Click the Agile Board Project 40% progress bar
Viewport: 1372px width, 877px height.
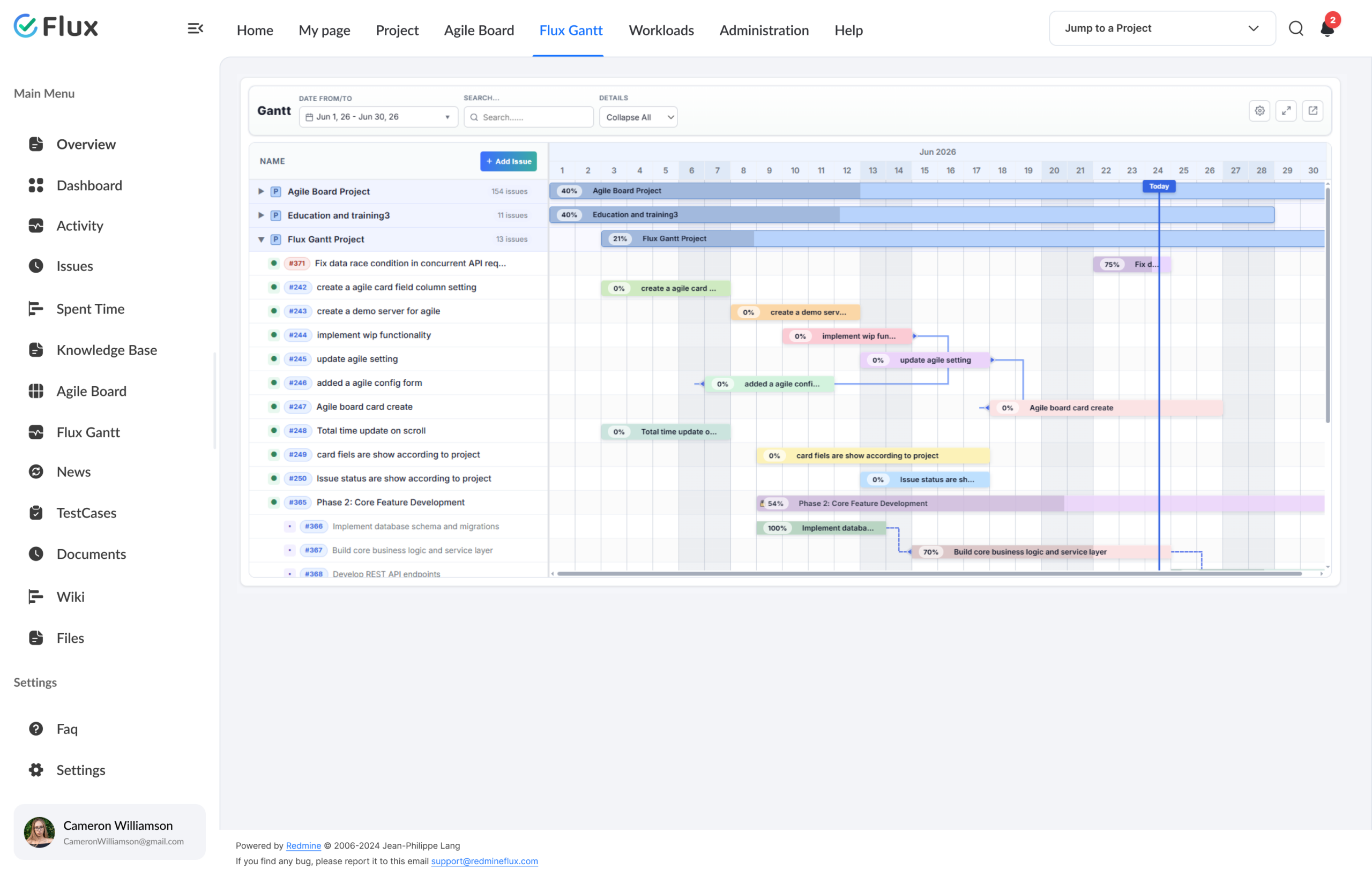click(937, 191)
